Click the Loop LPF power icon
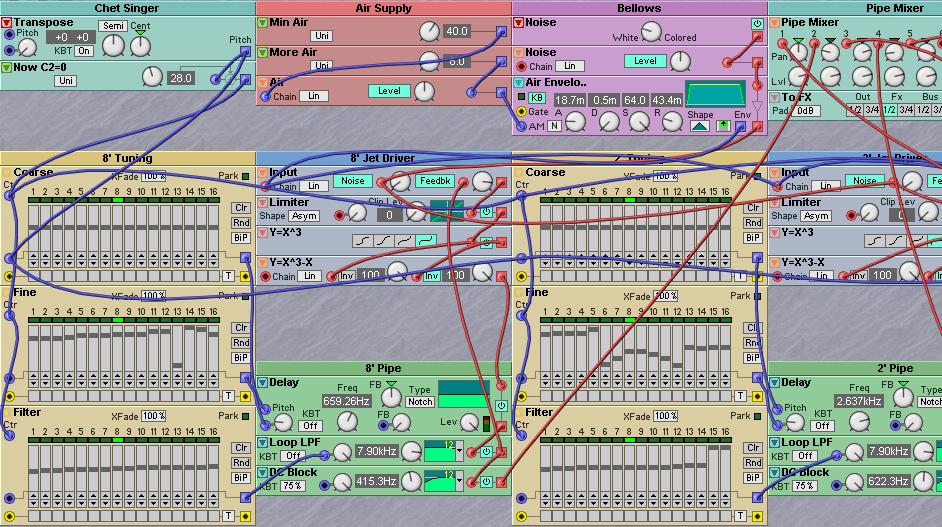This screenshot has width=942, height=527. click(x=486, y=451)
